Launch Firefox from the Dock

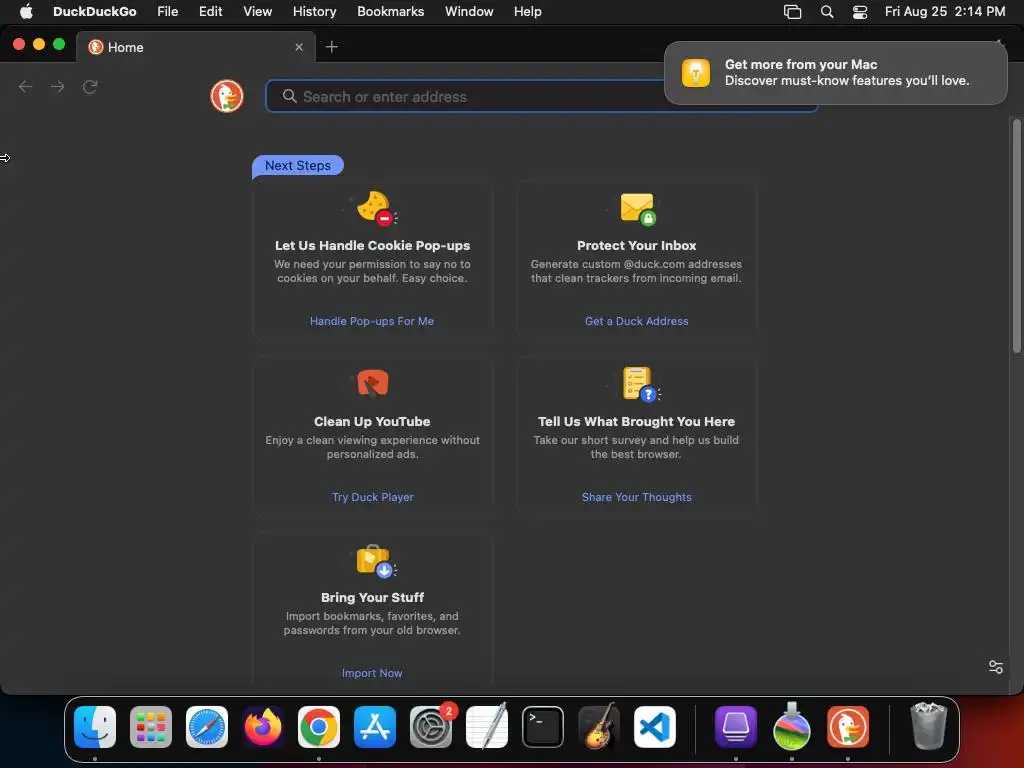(x=263, y=727)
